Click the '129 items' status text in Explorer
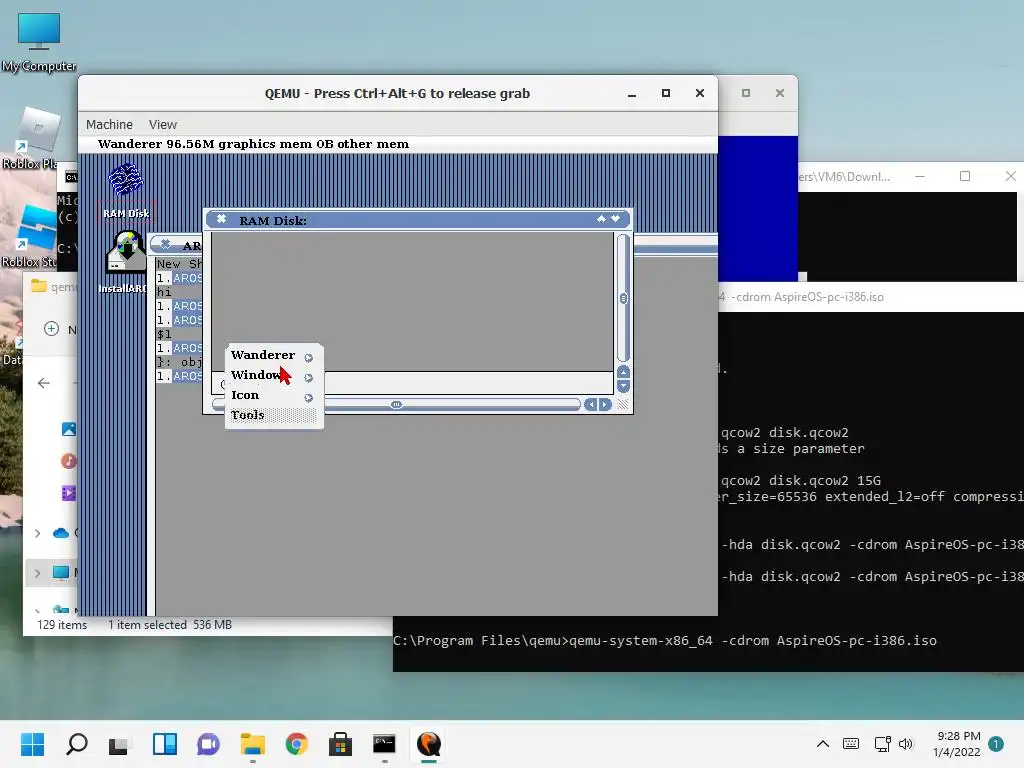 (62, 625)
